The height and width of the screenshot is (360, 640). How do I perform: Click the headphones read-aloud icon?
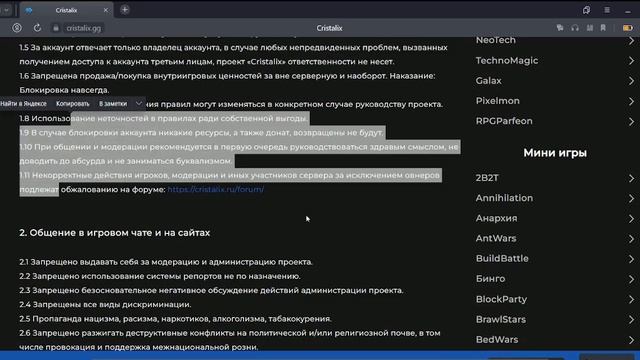pyautogui.click(x=575, y=28)
